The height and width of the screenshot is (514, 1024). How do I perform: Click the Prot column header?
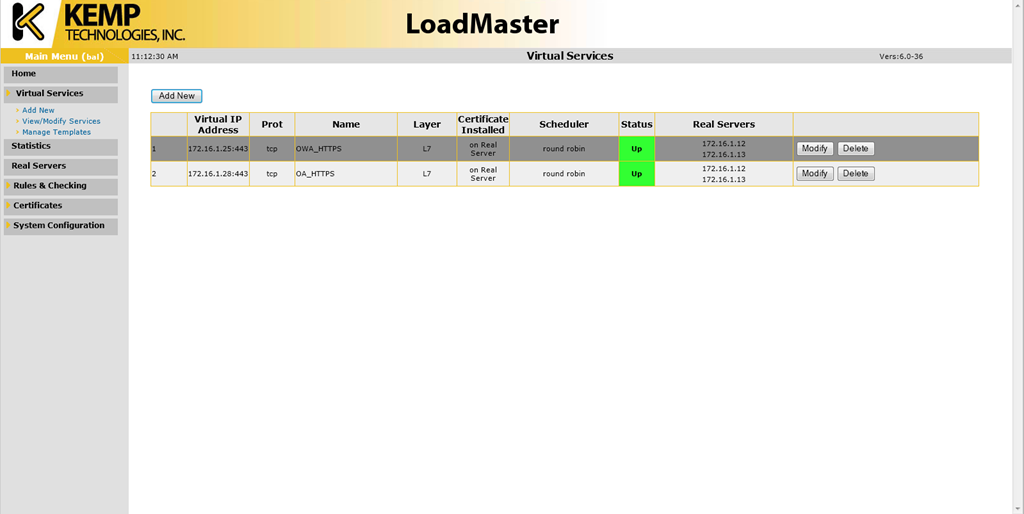pos(272,124)
